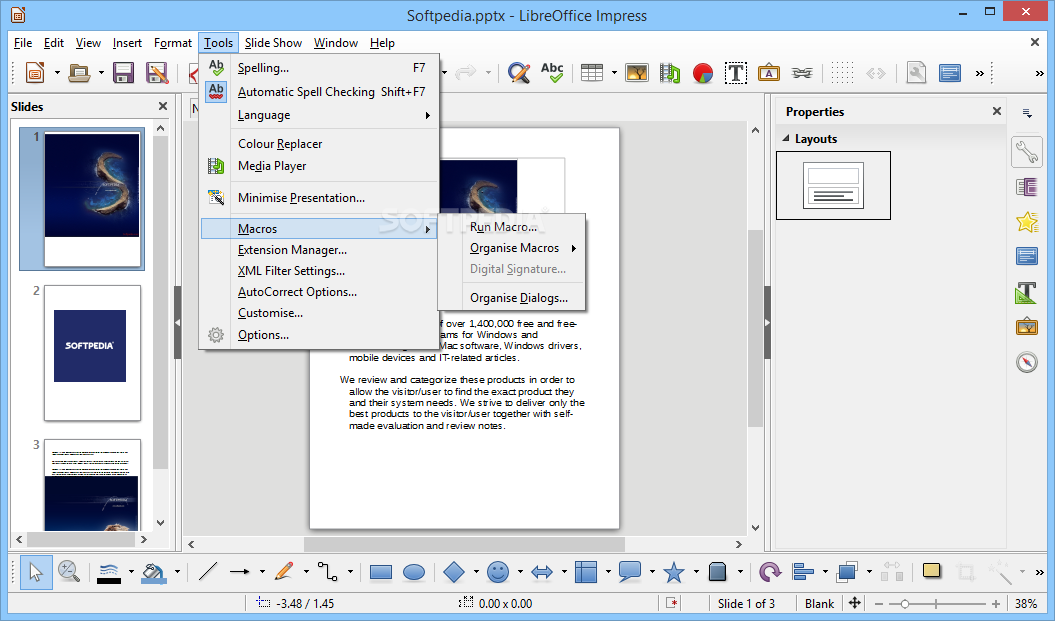1055x621 pixels.
Task: Open the File menu
Action: [x=23, y=42]
